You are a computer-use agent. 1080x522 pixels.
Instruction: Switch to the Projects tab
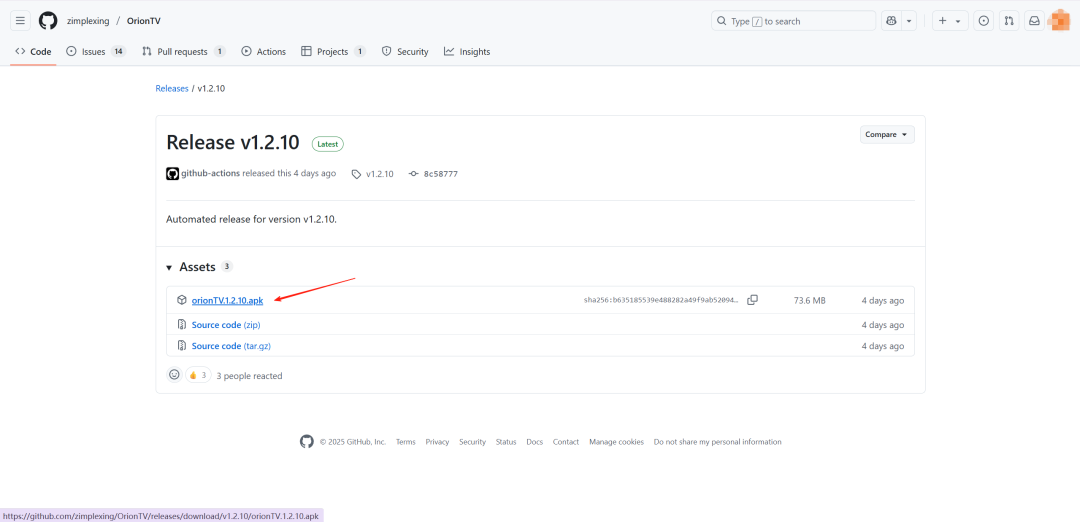(333, 52)
